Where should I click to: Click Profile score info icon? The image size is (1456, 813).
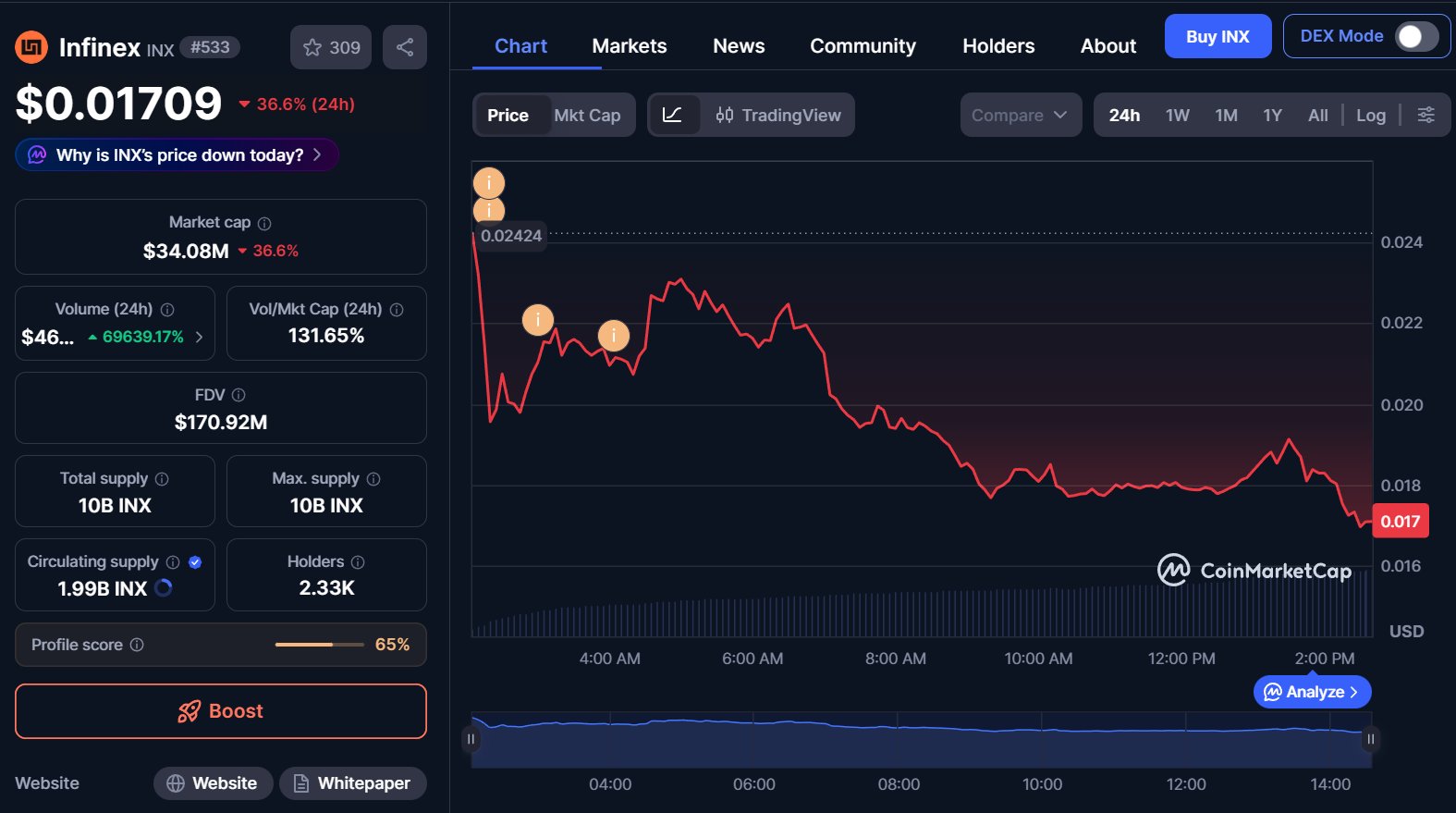click(137, 645)
